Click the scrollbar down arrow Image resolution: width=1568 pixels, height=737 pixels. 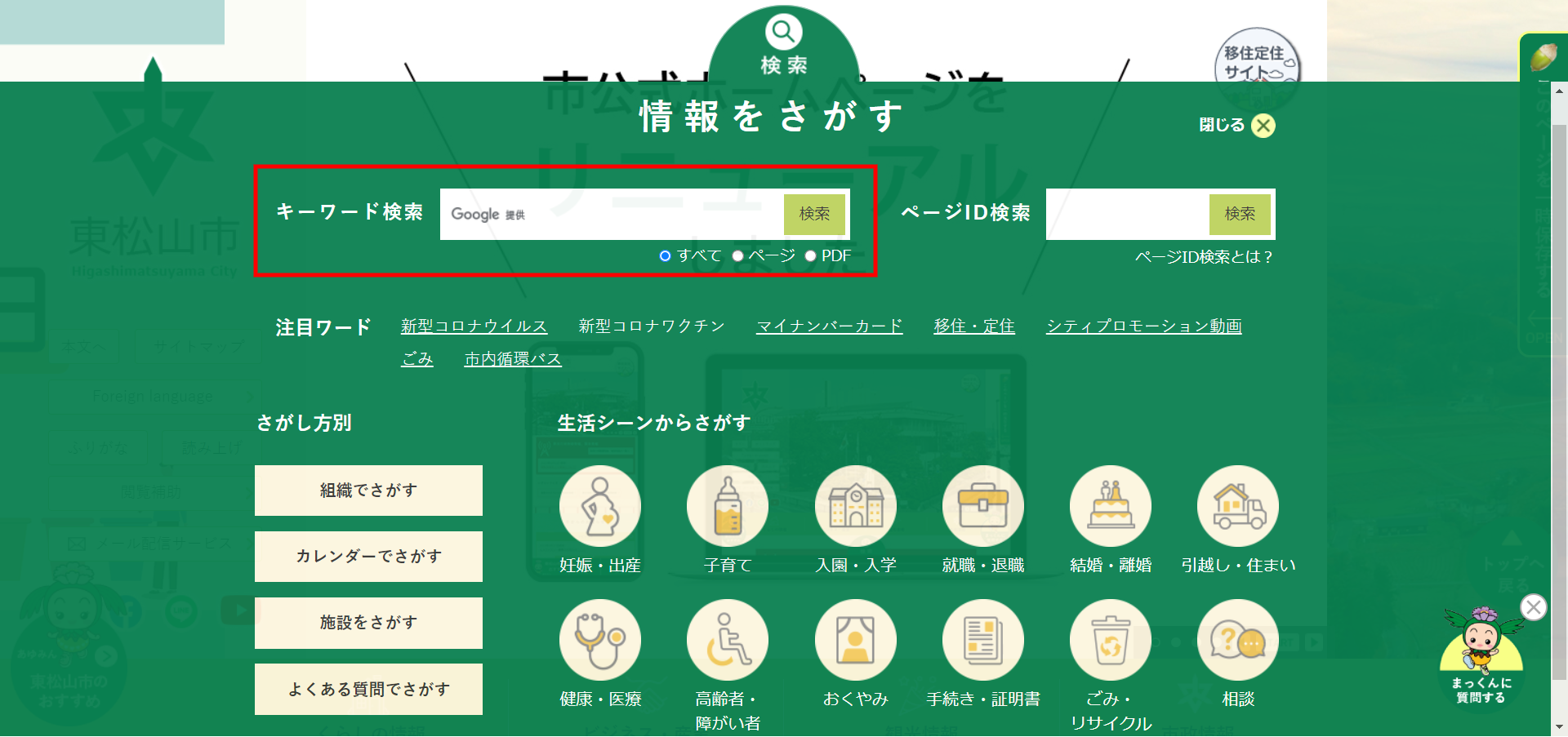click(1559, 728)
